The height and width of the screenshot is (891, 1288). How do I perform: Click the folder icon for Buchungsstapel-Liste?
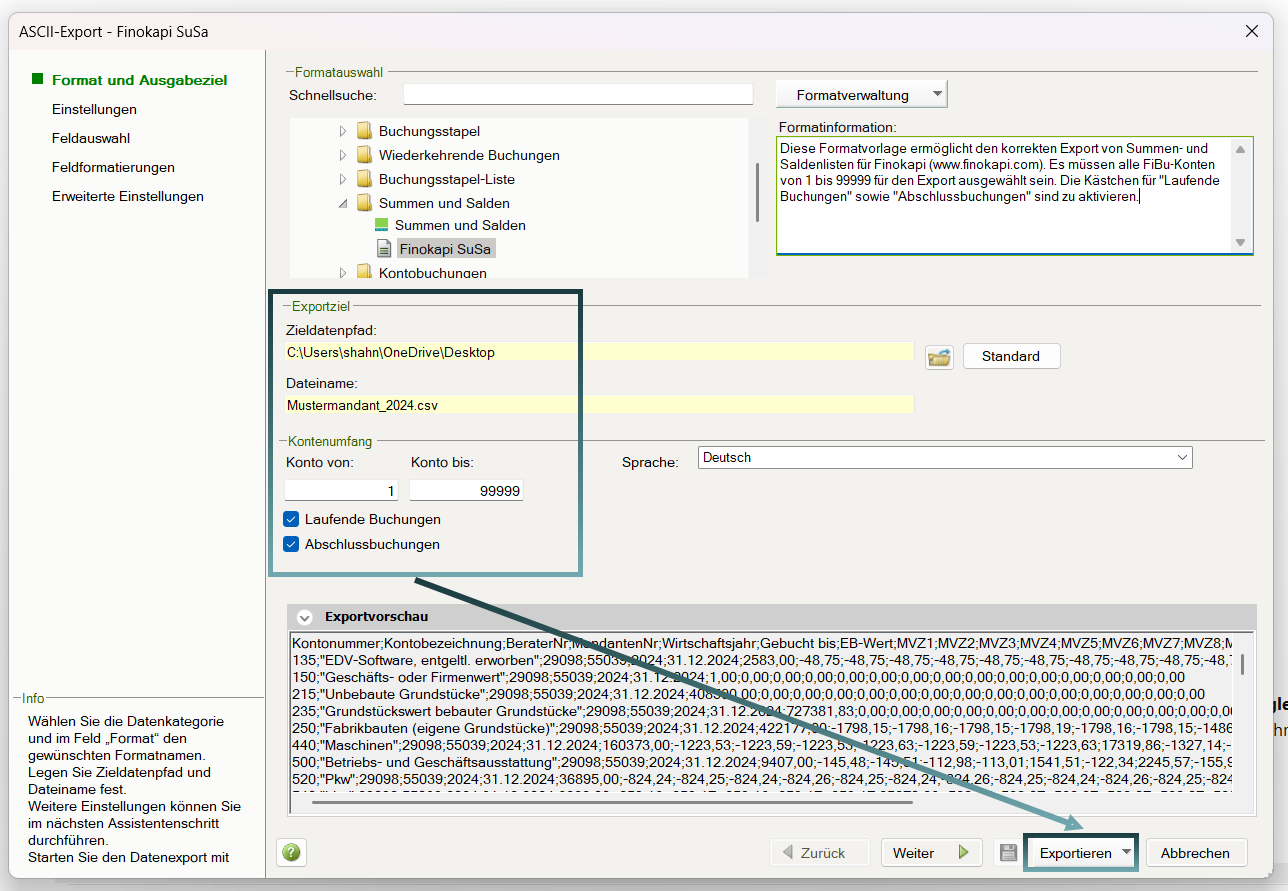pos(364,177)
